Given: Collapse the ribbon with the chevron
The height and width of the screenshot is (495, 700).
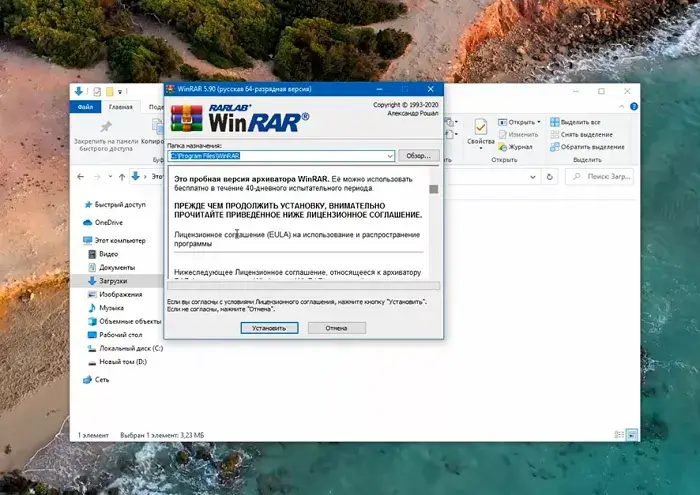Looking at the screenshot, I should [x=621, y=106].
